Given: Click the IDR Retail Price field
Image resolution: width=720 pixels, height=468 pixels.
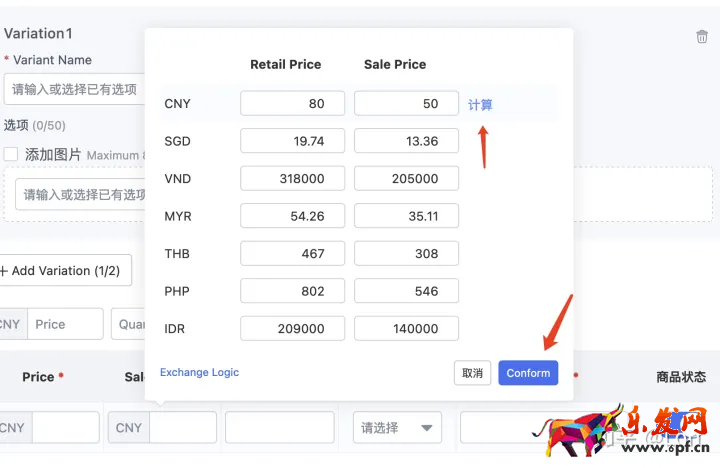Looking at the screenshot, I should click(x=292, y=328).
